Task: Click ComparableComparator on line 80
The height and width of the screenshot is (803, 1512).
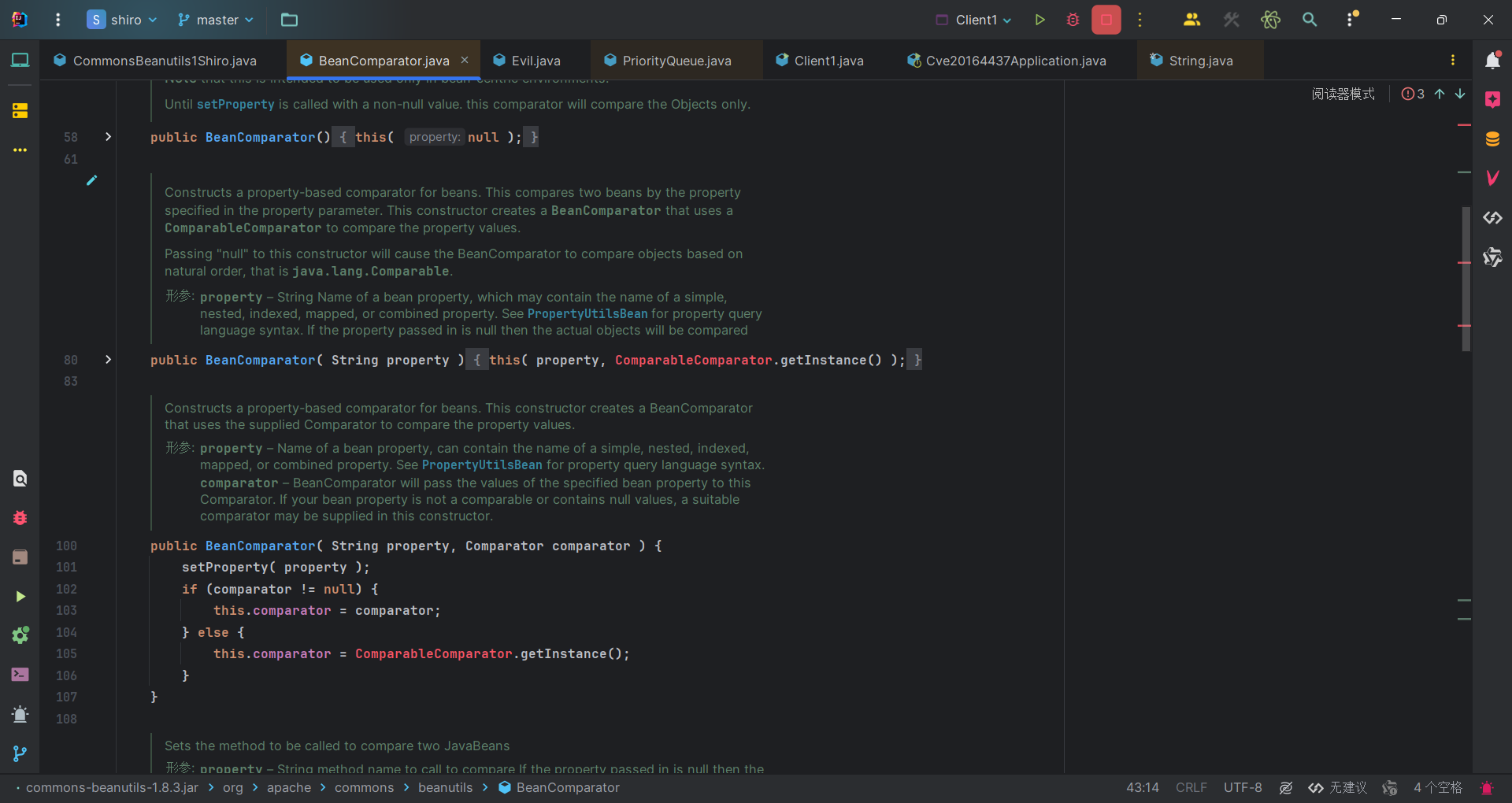Action: [693, 360]
